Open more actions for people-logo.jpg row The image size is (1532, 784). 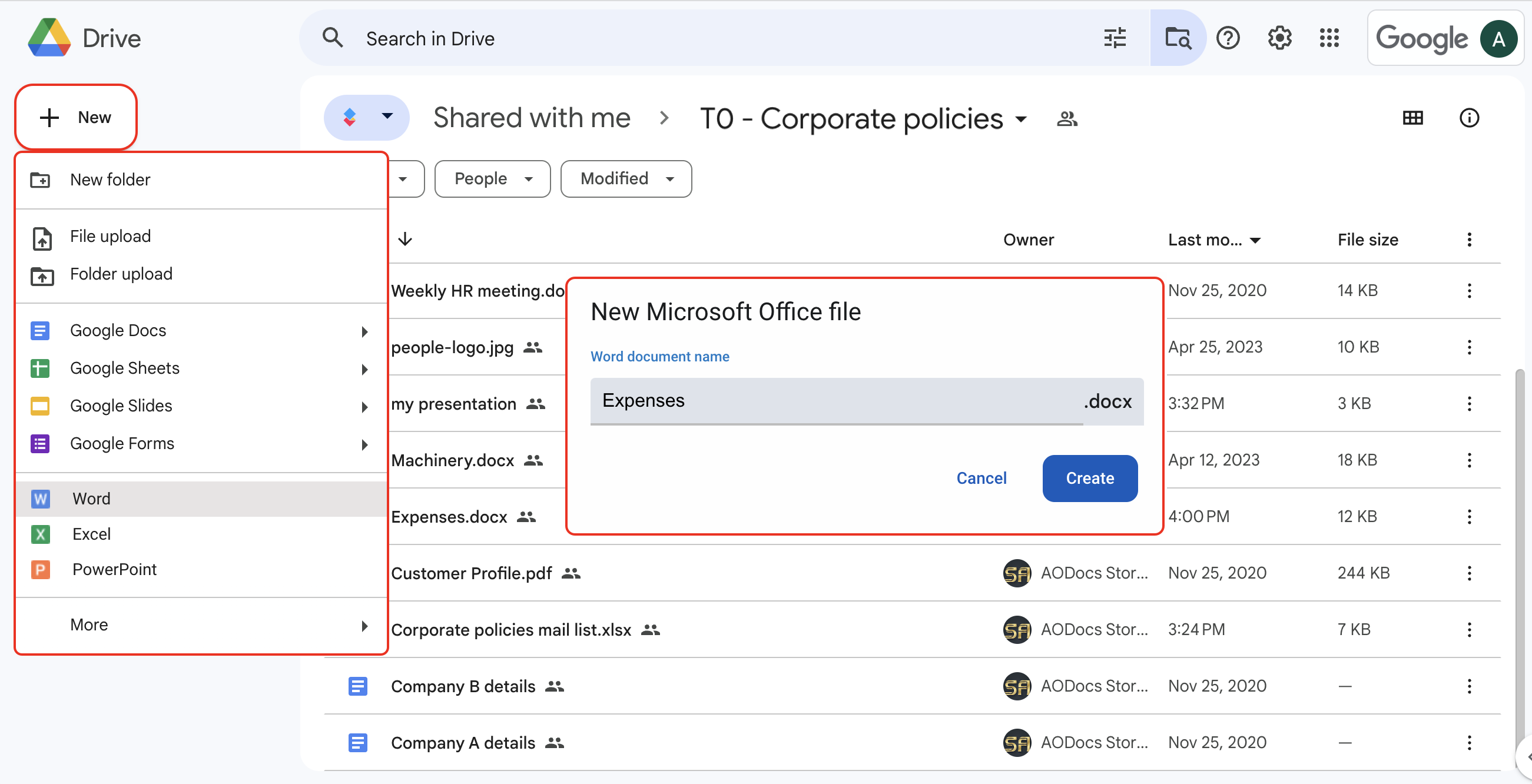pos(1469,347)
